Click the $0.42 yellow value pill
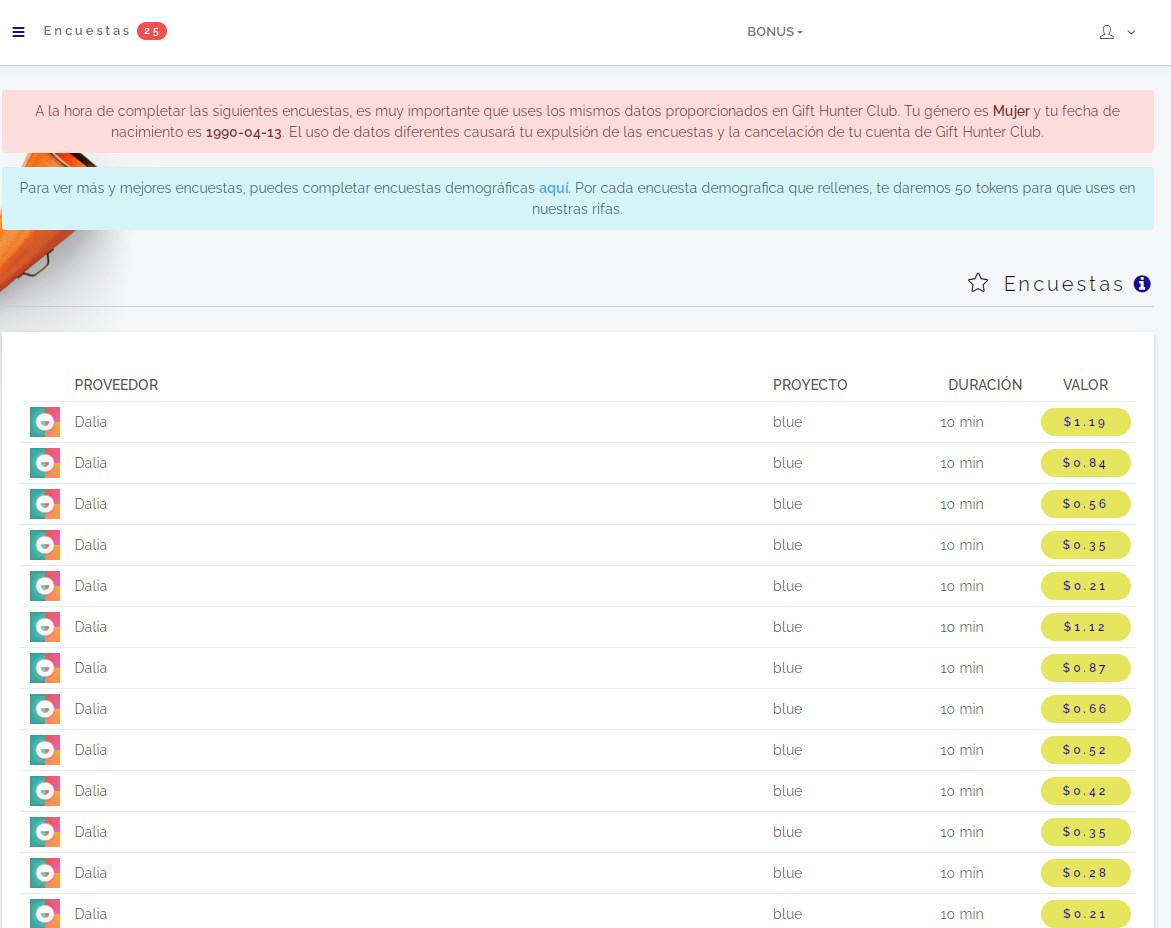The image size is (1171, 928). pos(1085,791)
